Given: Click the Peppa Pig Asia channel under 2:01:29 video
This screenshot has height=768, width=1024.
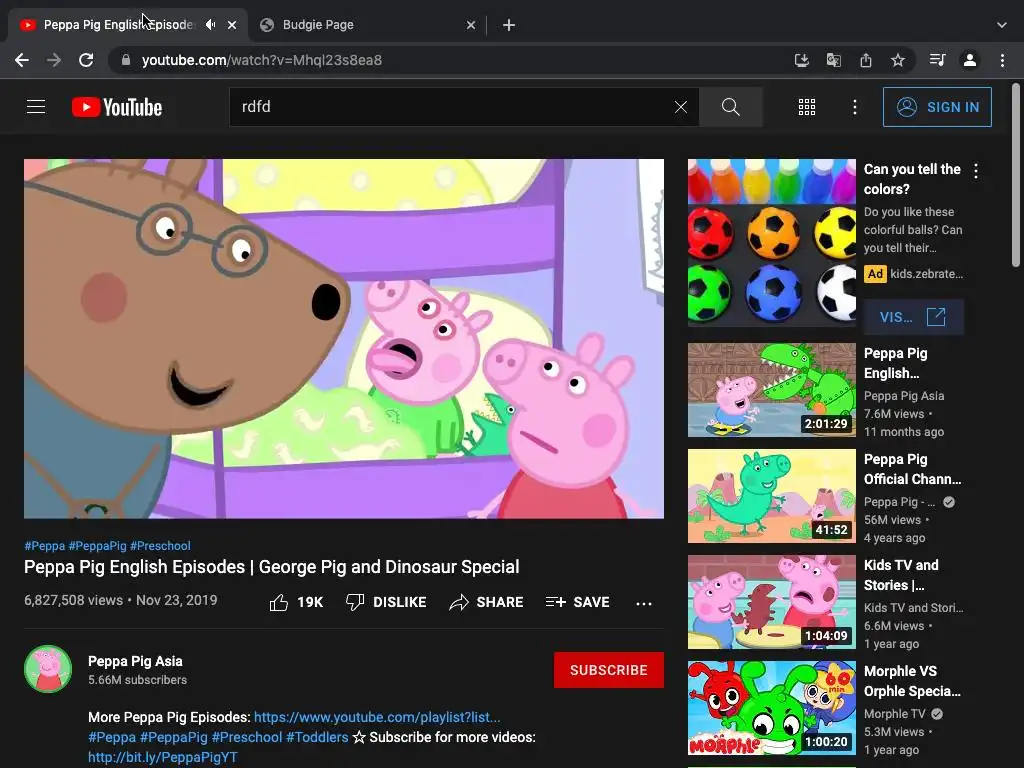Looking at the screenshot, I should [904, 396].
